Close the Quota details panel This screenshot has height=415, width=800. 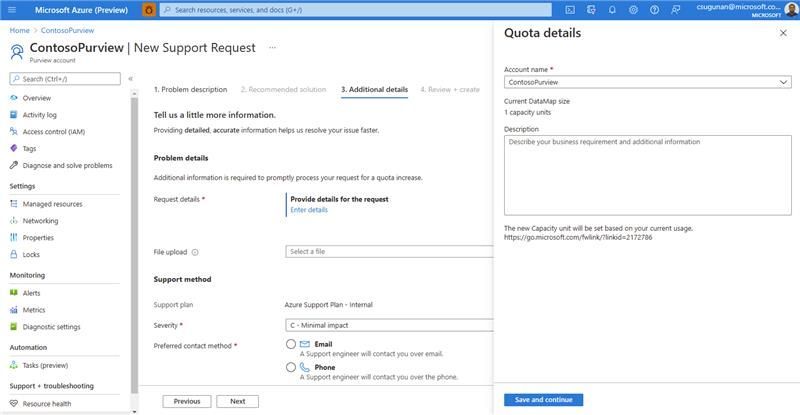pos(783,33)
